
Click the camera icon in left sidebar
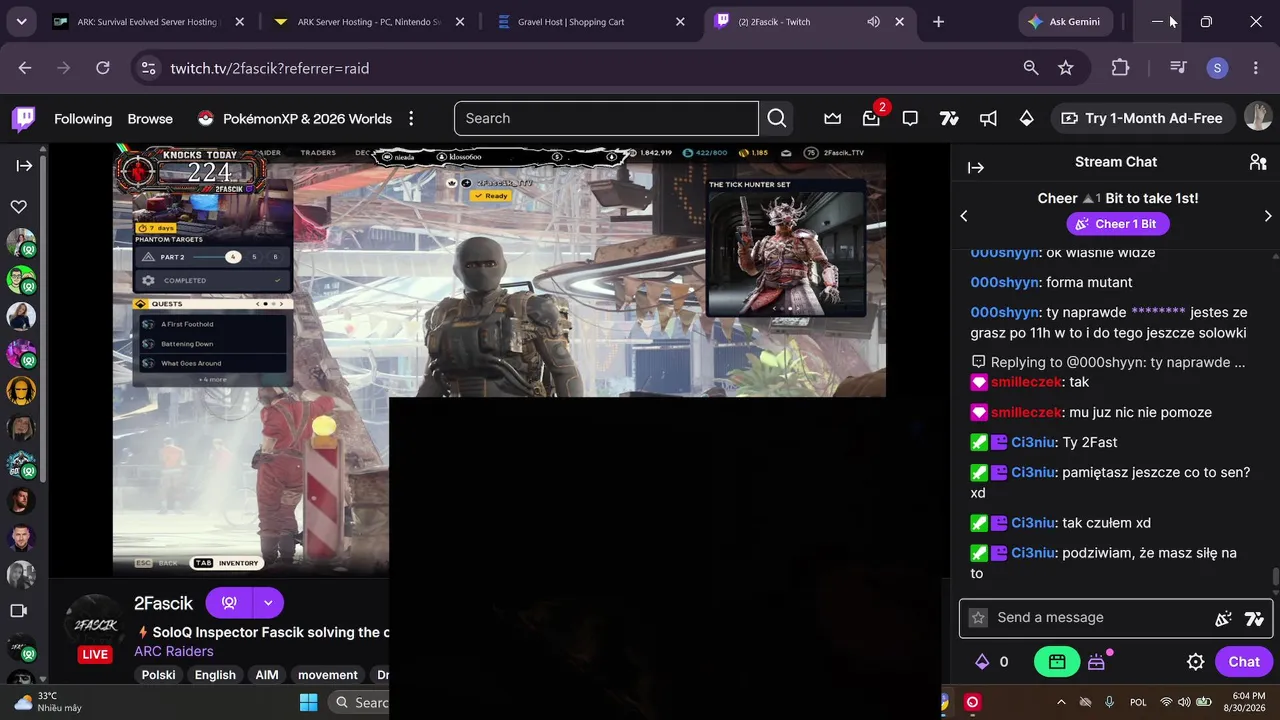tap(18, 610)
